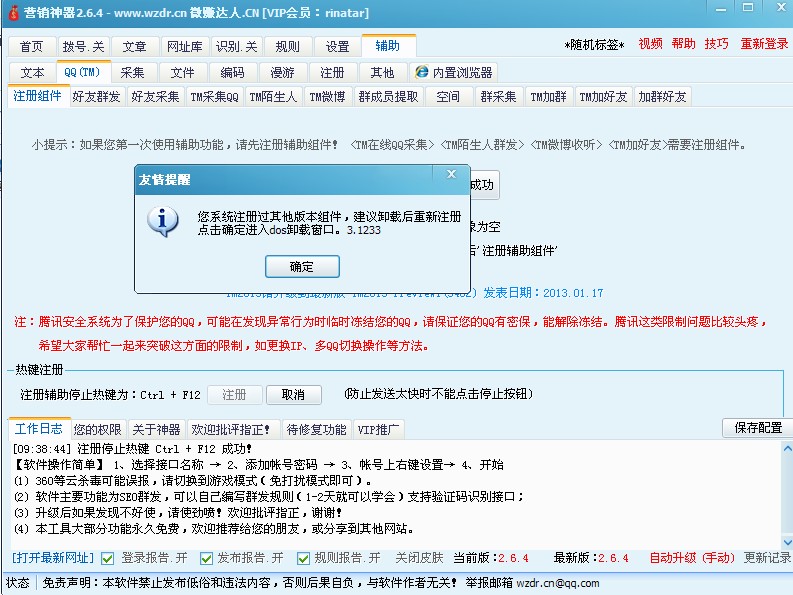
Task: Click the wzdr.cn@qq.com report email
Action: [557, 583]
